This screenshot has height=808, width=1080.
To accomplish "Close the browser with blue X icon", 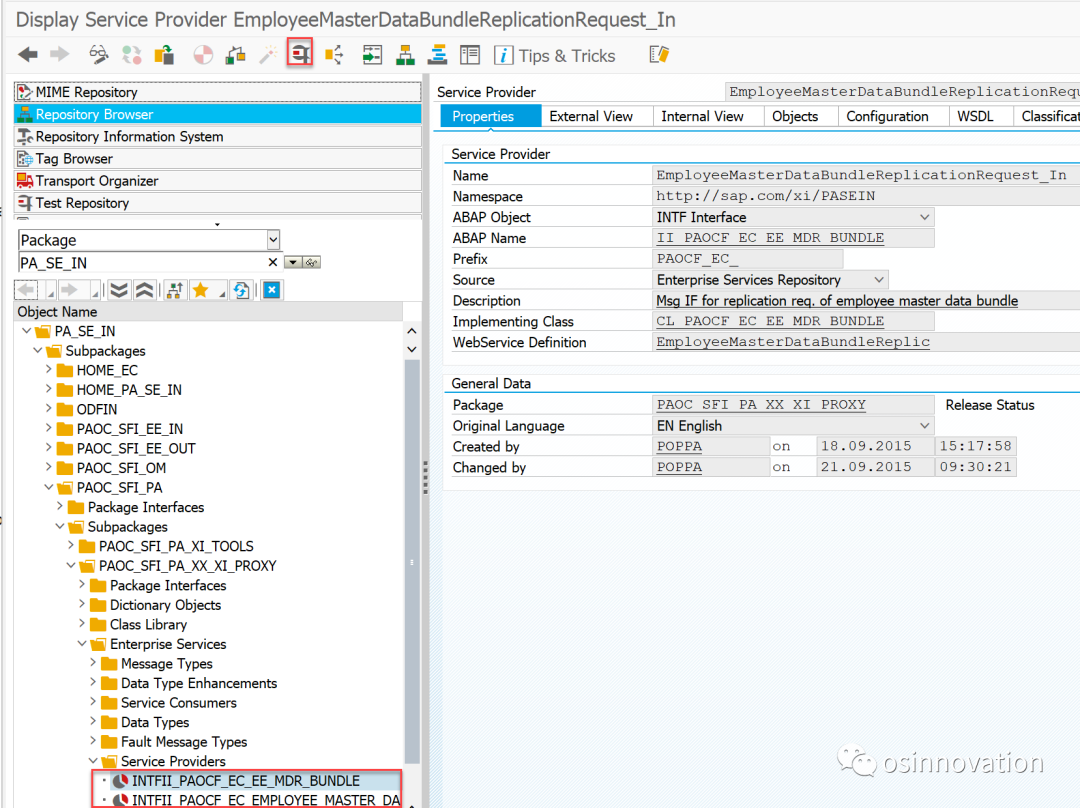I will (271, 290).
